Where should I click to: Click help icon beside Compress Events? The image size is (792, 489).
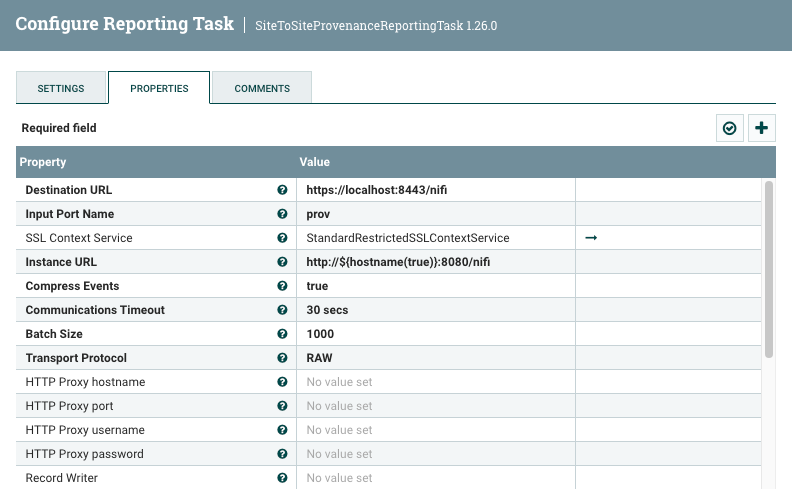pyautogui.click(x=282, y=286)
